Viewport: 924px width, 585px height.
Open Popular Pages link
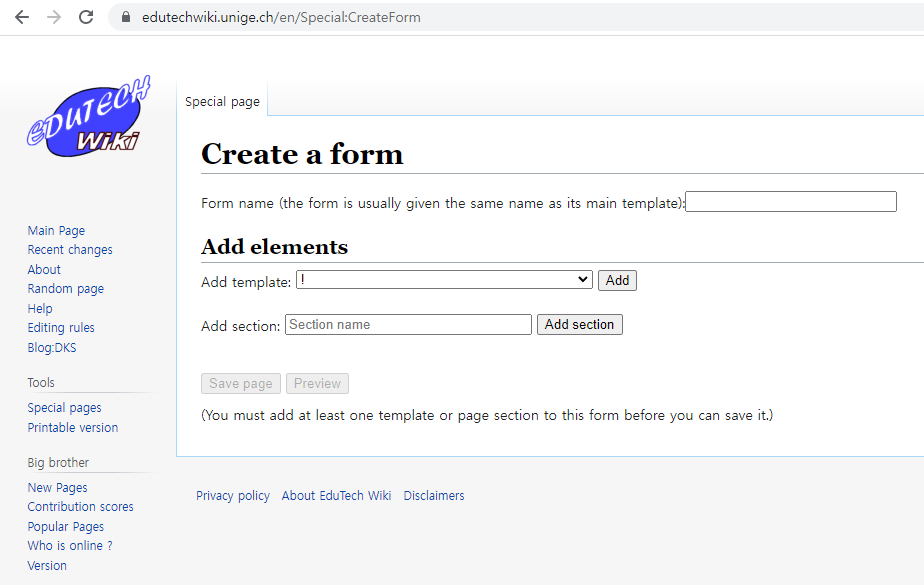click(x=65, y=527)
